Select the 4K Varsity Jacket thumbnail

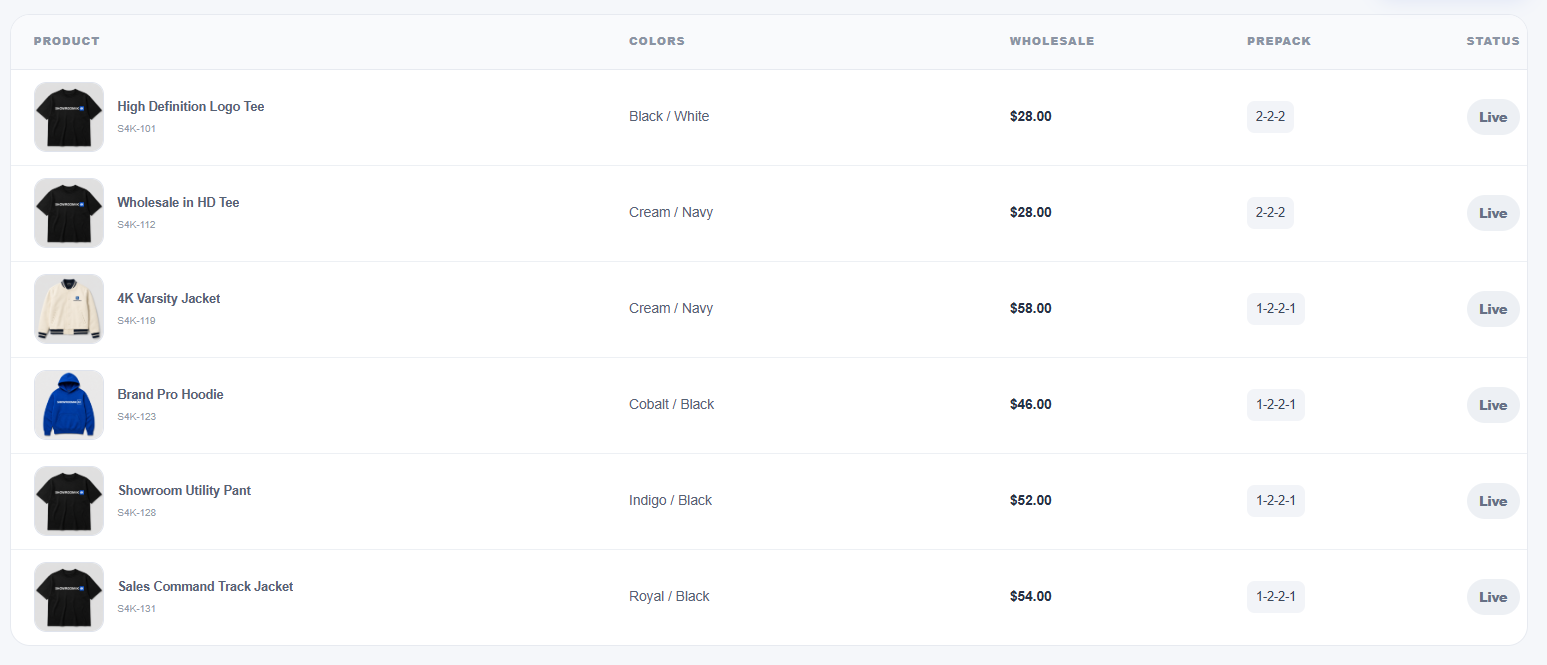click(69, 309)
